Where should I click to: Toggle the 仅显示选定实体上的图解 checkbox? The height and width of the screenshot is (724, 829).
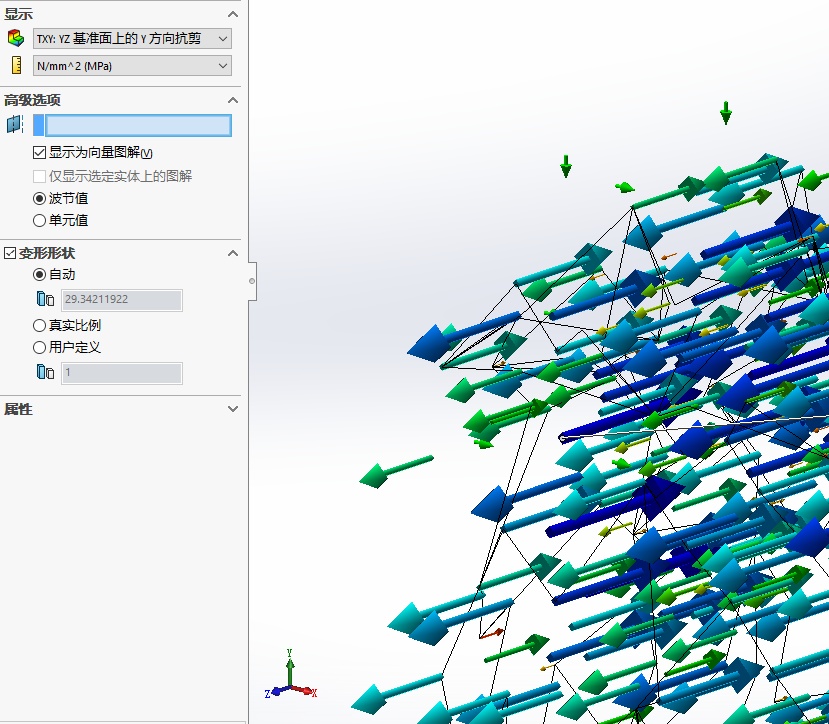(x=40, y=176)
